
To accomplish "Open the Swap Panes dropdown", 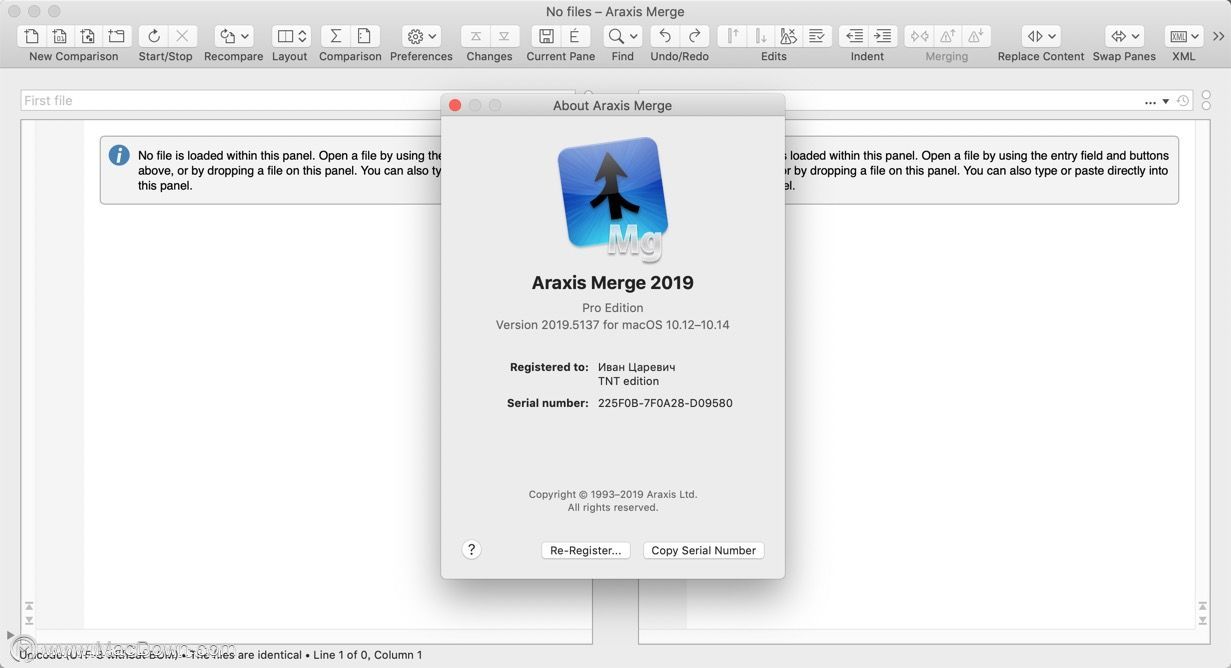I will [1124, 36].
